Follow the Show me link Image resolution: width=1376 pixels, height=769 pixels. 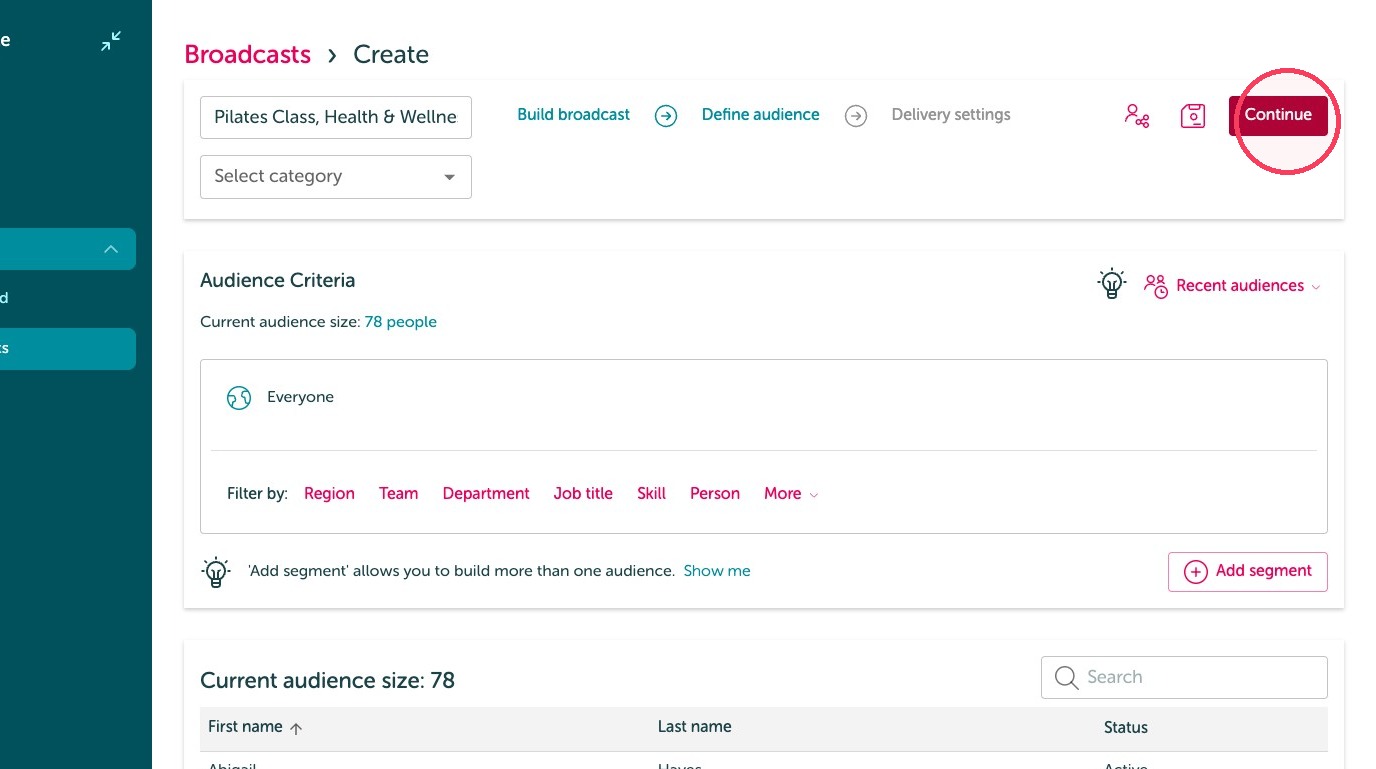point(717,571)
